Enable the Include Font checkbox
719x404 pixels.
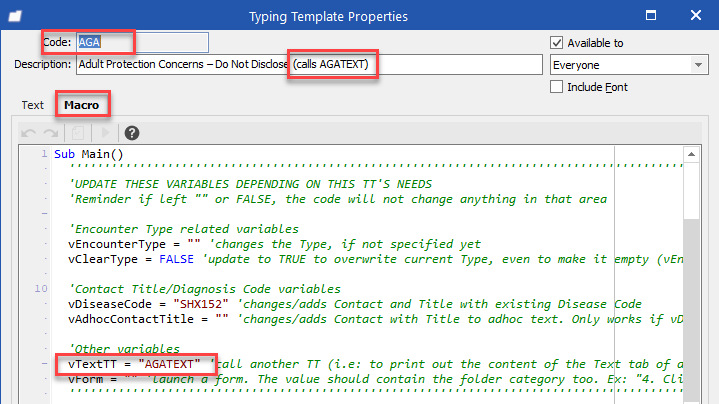click(556, 87)
